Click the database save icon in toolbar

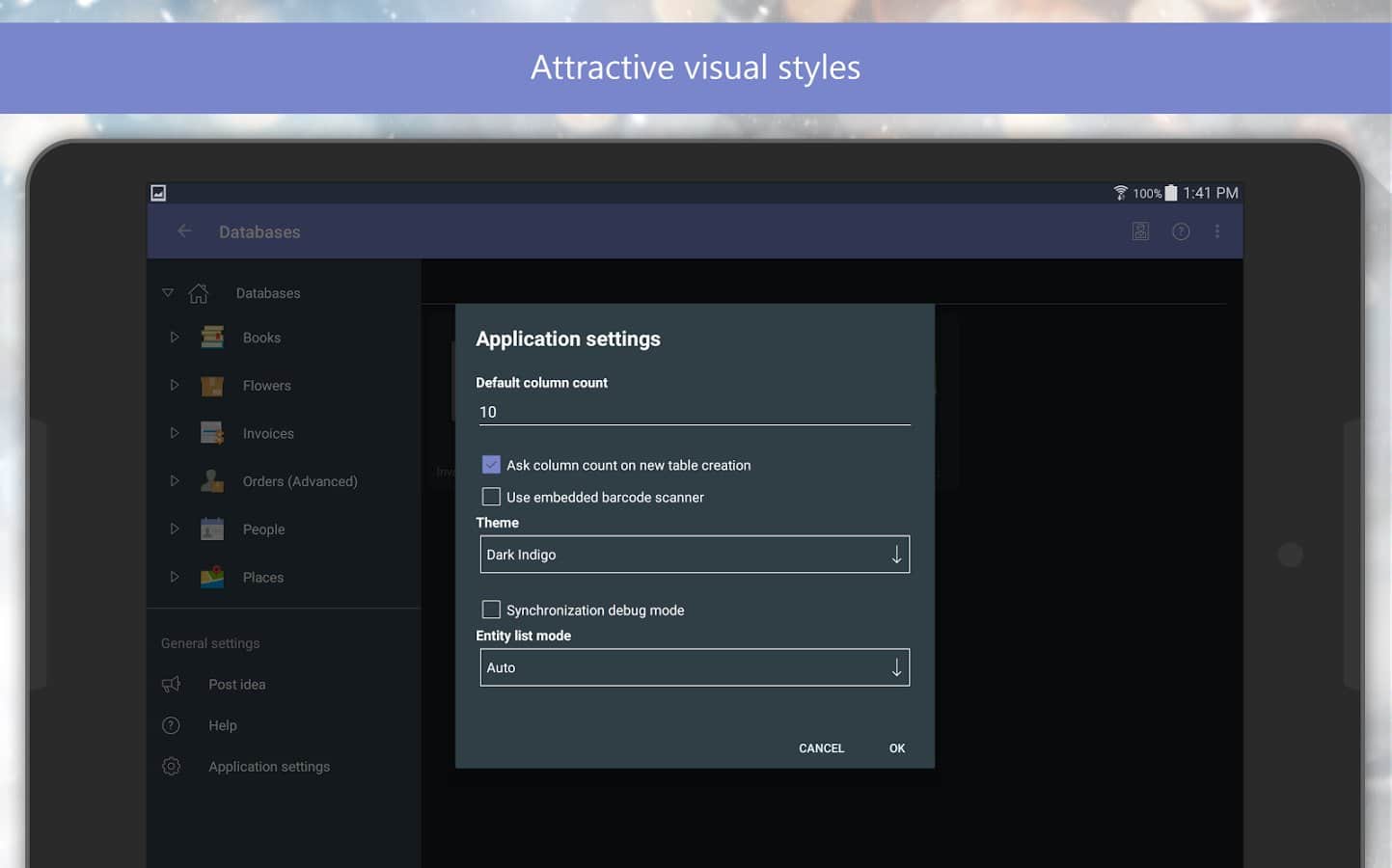click(x=1140, y=231)
